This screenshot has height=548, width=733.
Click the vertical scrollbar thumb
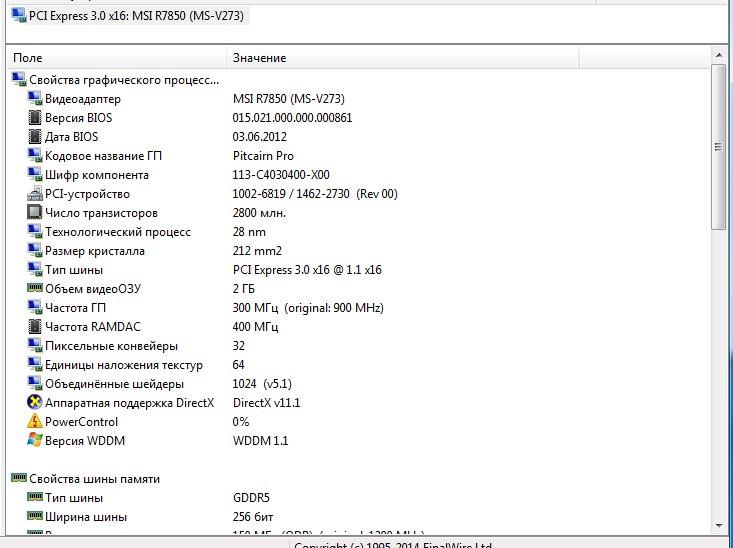[x=719, y=147]
